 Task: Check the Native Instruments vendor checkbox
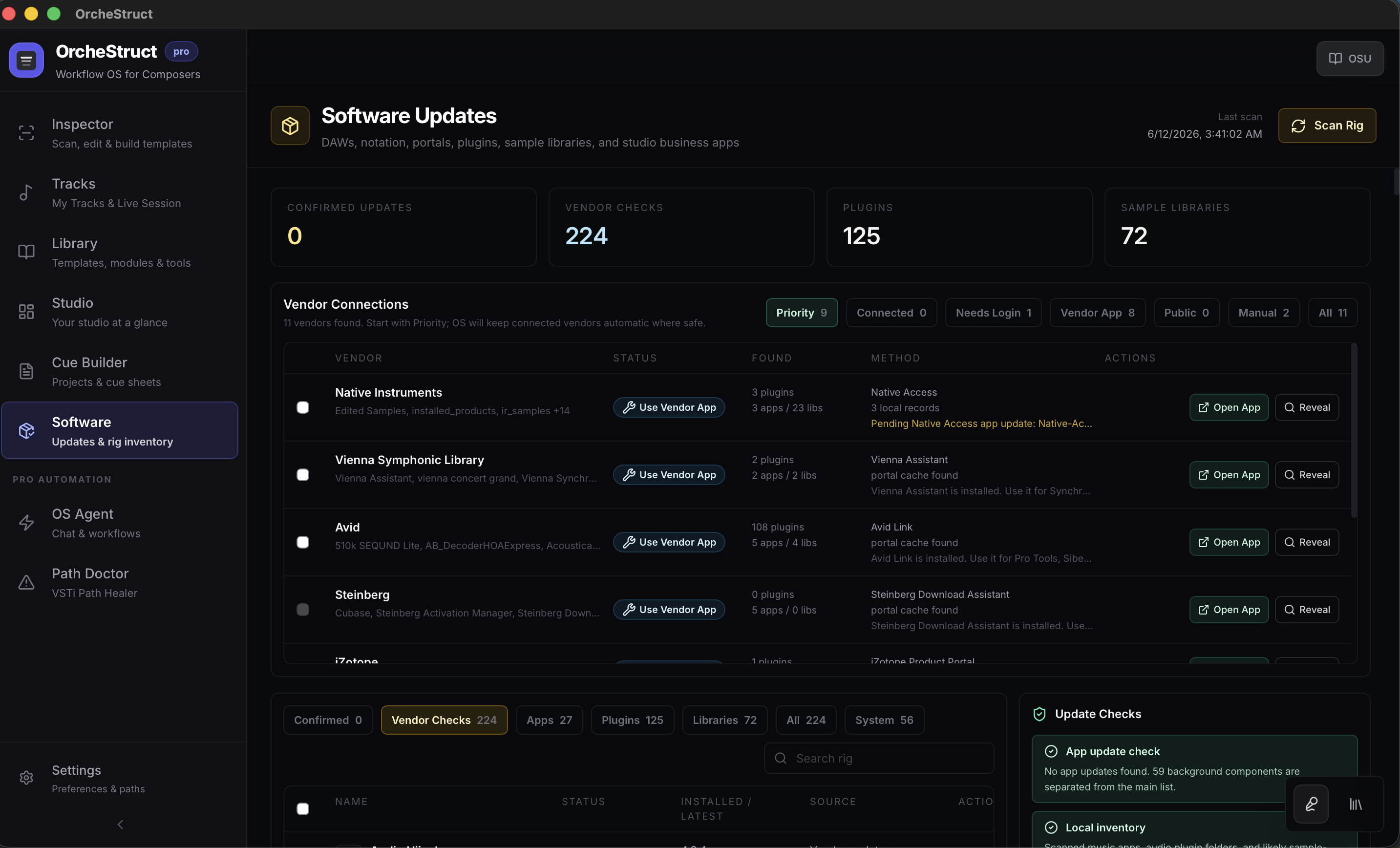tap(303, 407)
